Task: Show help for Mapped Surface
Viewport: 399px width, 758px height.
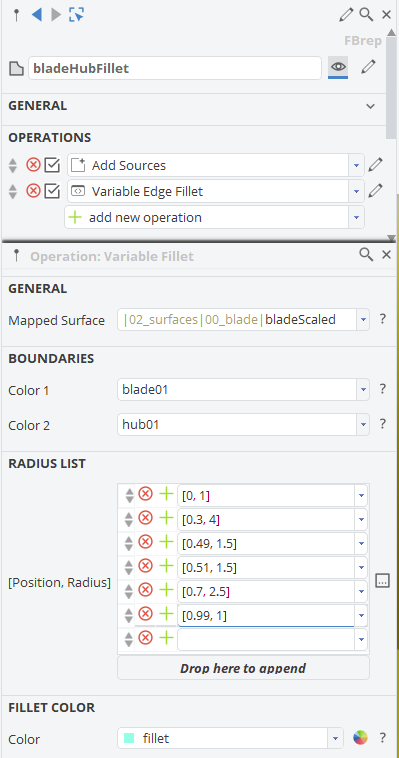Action: tap(383, 319)
